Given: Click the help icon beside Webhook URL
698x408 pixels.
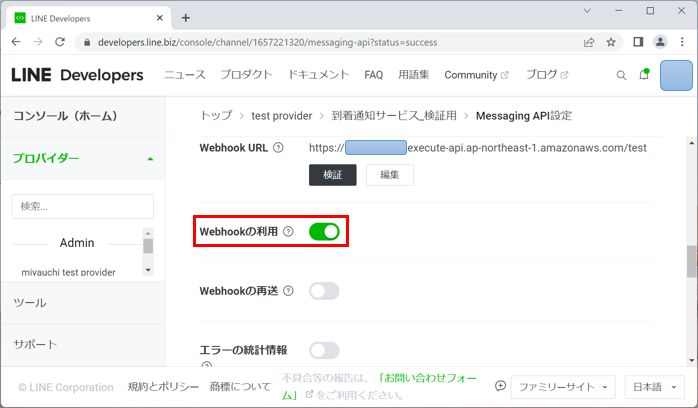Looking at the screenshot, I should 278,148.
